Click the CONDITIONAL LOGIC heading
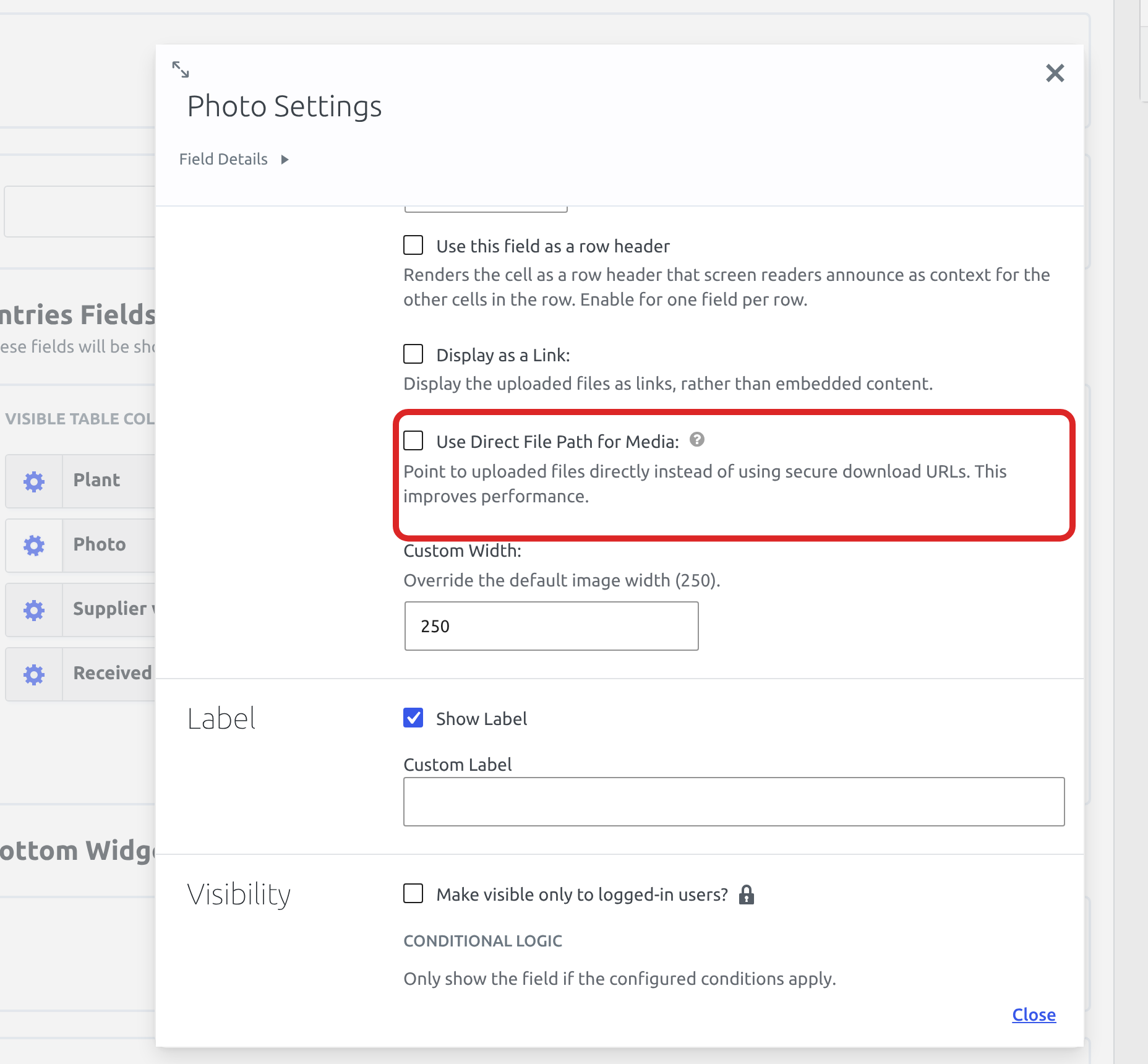This screenshot has height=1064, width=1148. point(483,941)
